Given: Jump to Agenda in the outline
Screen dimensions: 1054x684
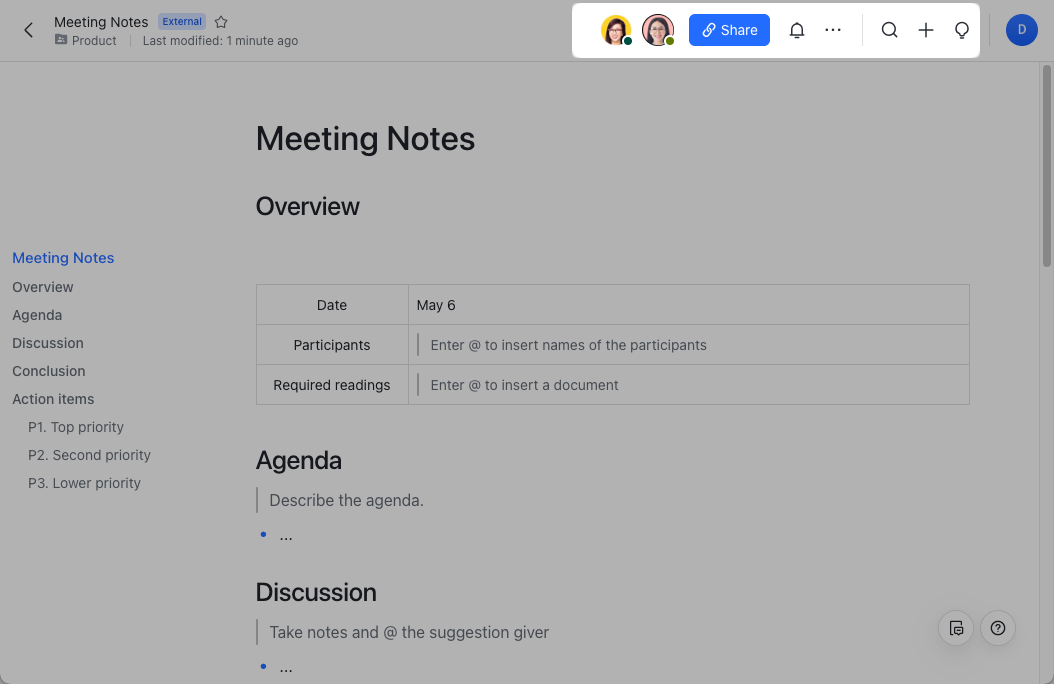Looking at the screenshot, I should coord(37,315).
